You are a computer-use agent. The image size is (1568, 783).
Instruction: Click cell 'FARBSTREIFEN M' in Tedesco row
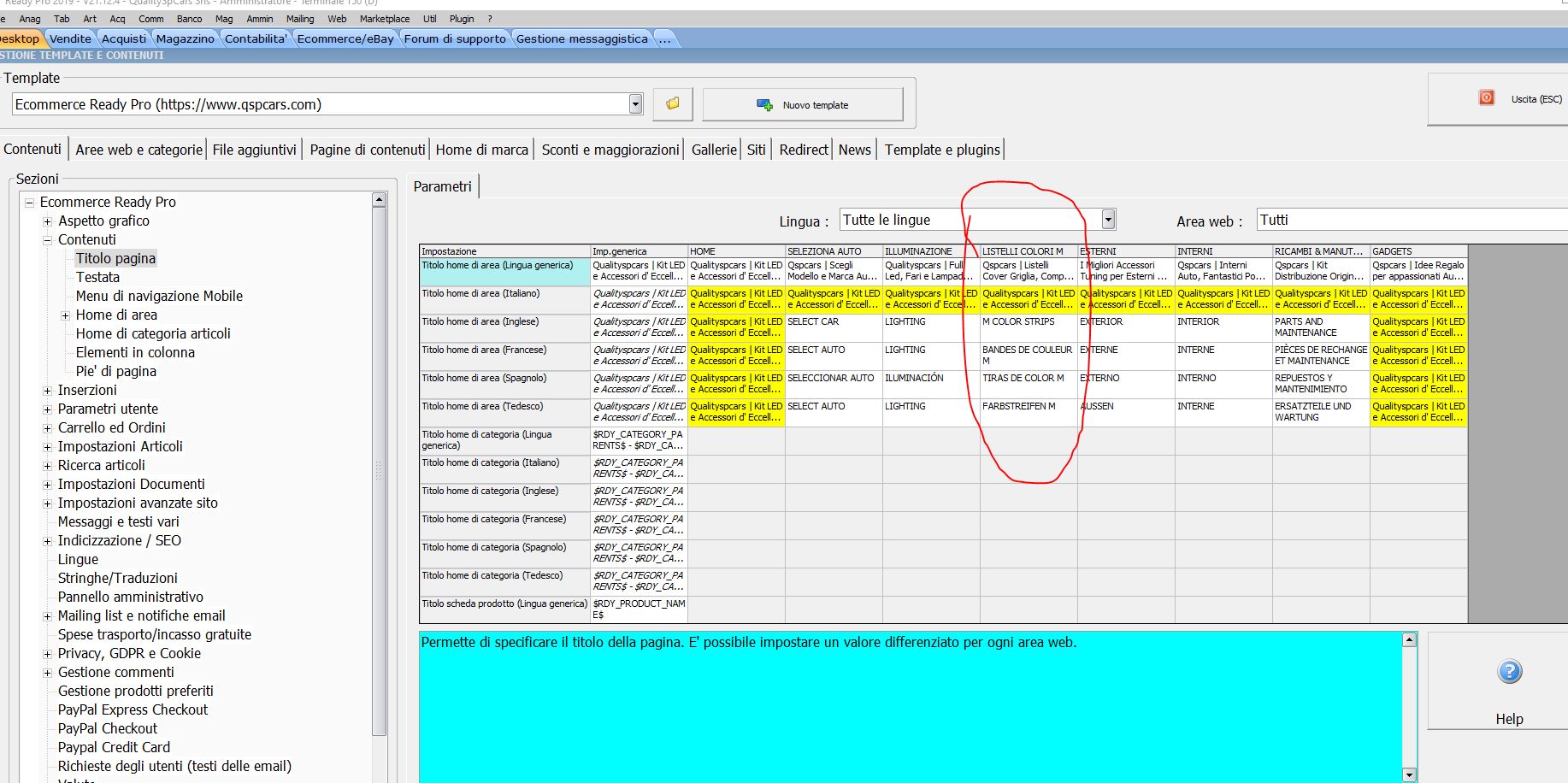tap(1029, 412)
